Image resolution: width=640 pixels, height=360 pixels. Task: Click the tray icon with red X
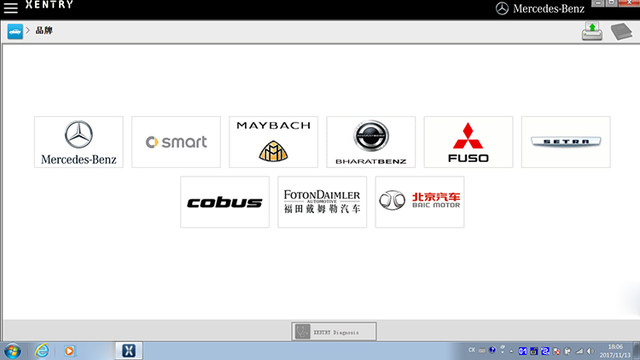[557, 351]
